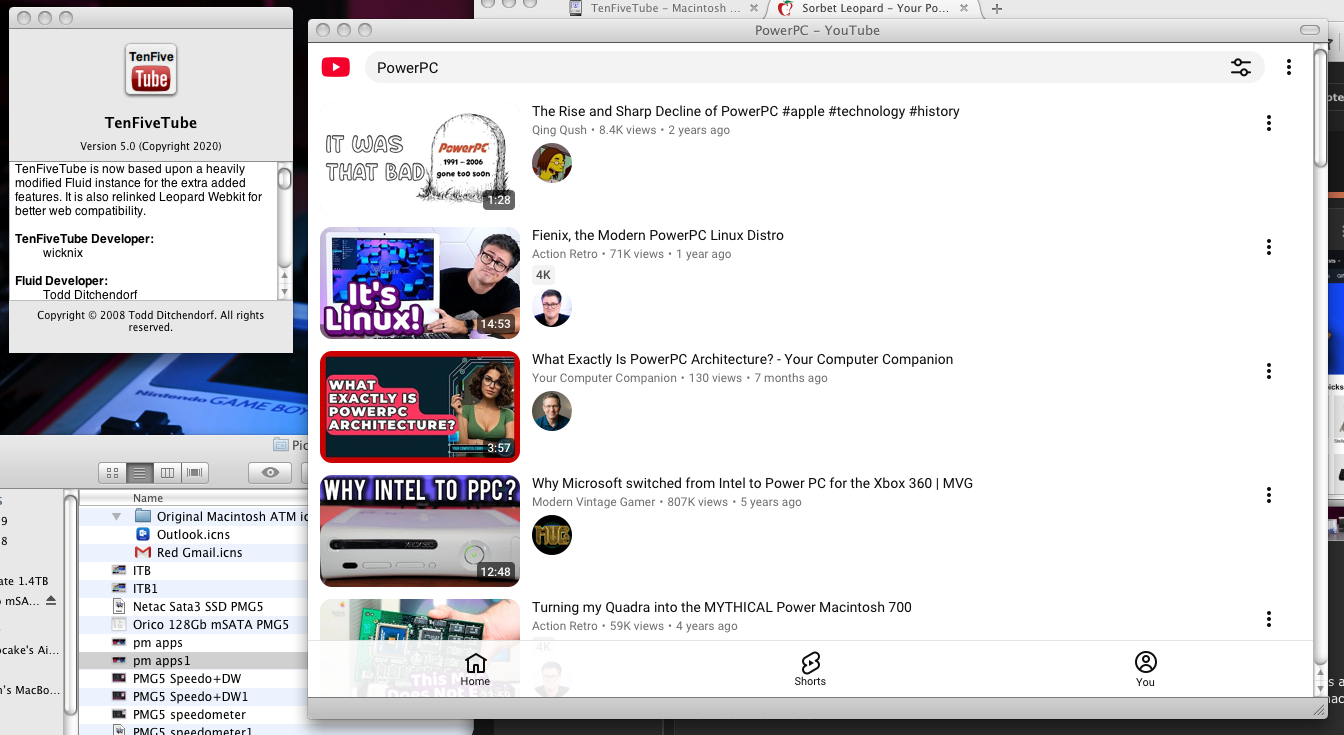Click the Red Gmail.icns file icon in Finder
Screen dimensions: 1344x735
click(x=142, y=552)
